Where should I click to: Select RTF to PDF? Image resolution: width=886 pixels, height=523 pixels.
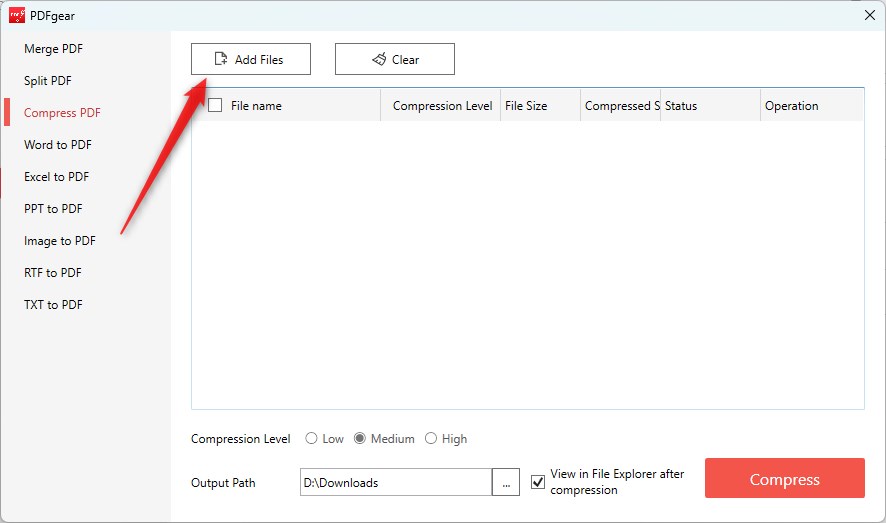point(53,273)
